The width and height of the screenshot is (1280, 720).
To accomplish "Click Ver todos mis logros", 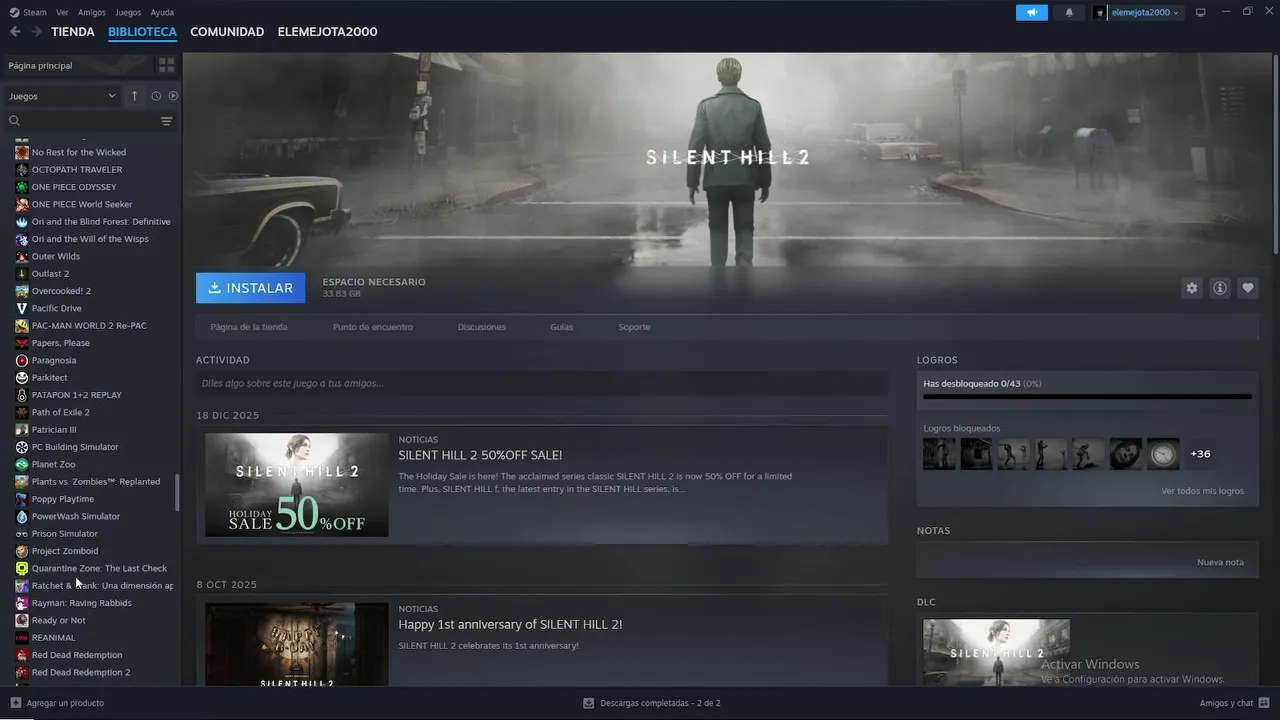I will [1203, 491].
